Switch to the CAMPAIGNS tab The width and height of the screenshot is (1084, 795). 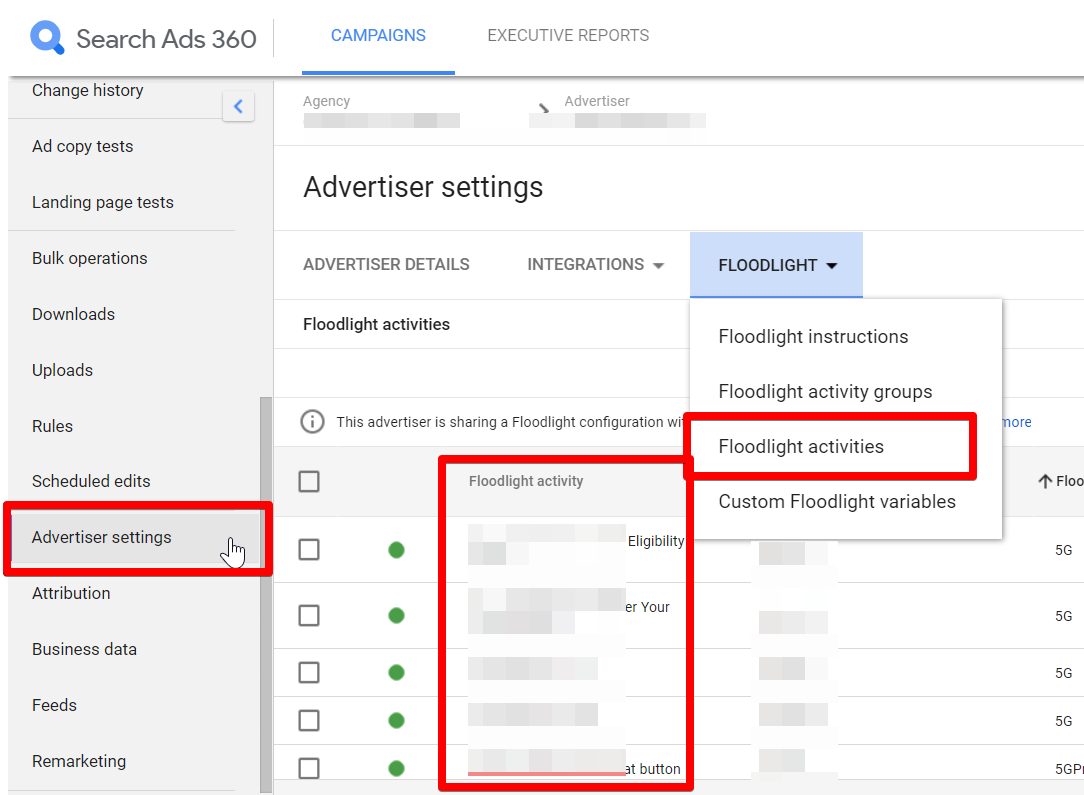point(378,35)
